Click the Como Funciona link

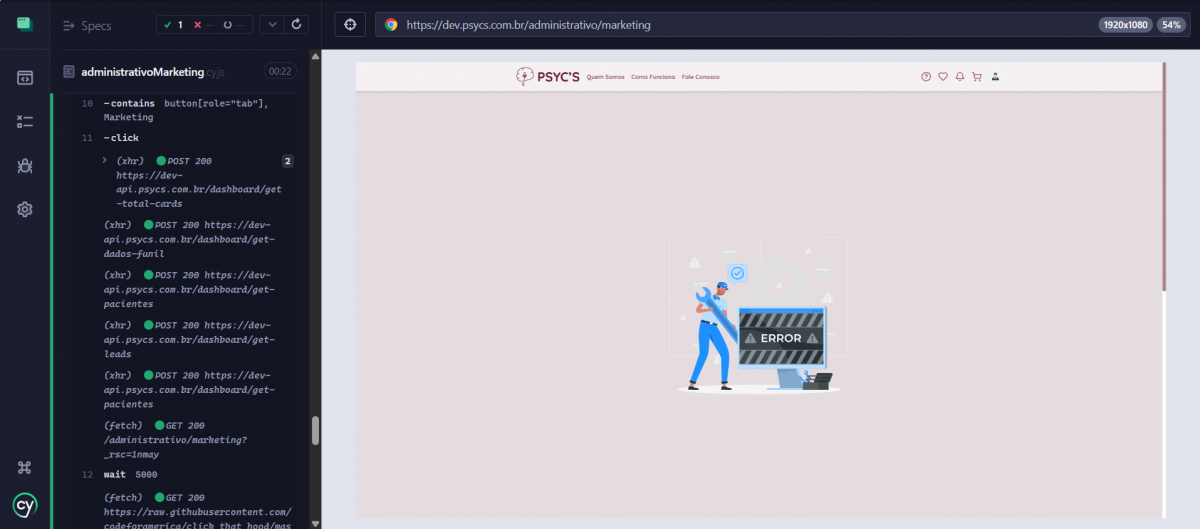coord(653,77)
